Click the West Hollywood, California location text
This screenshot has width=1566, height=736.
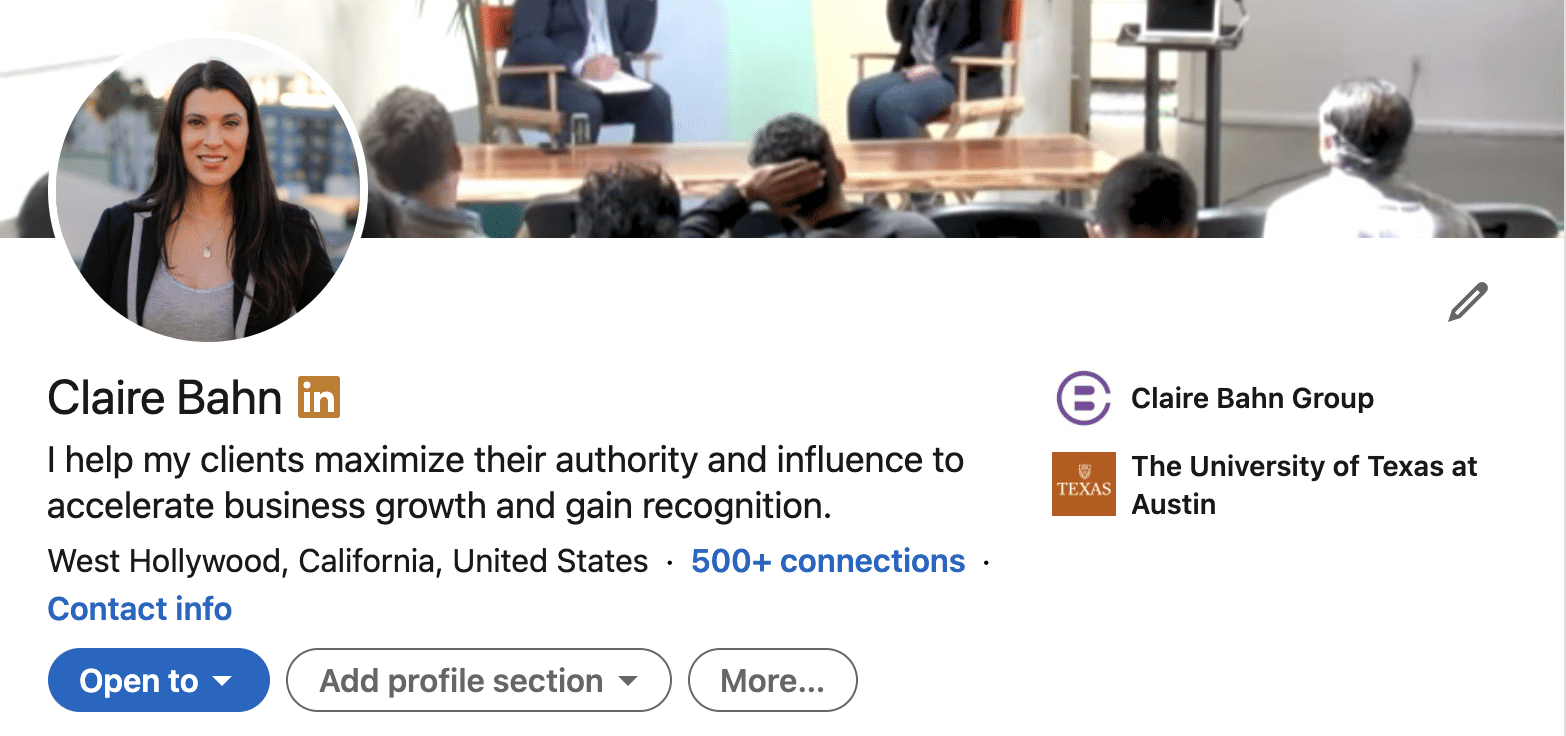coord(348,561)
